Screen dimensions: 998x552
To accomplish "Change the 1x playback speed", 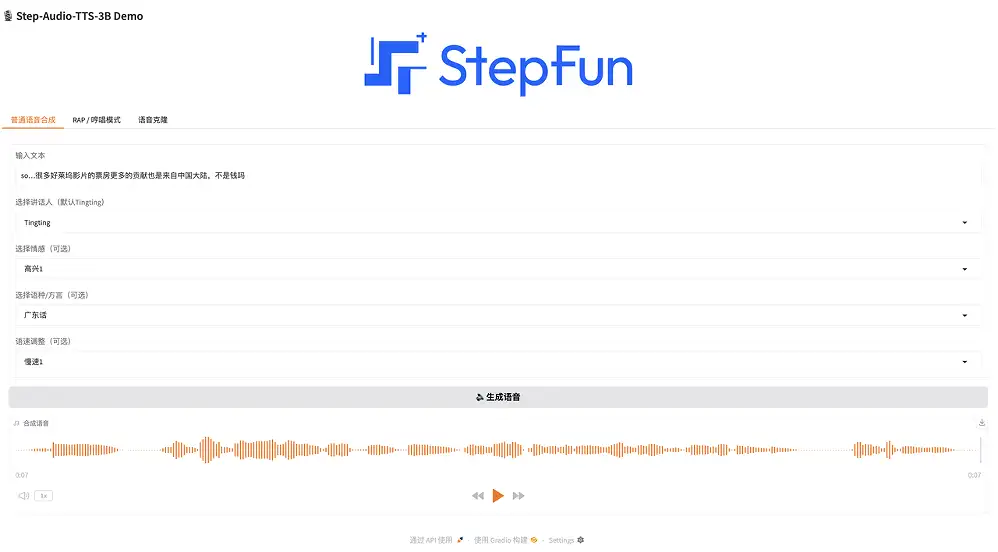I will pyautogui.click(x=43, y=495).
